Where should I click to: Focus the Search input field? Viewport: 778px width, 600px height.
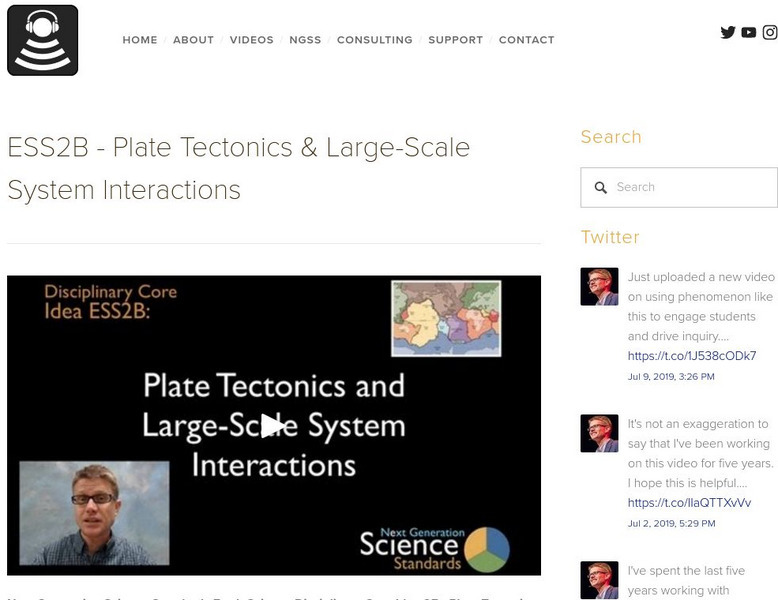pyautogui.click(x=690, y=187)
